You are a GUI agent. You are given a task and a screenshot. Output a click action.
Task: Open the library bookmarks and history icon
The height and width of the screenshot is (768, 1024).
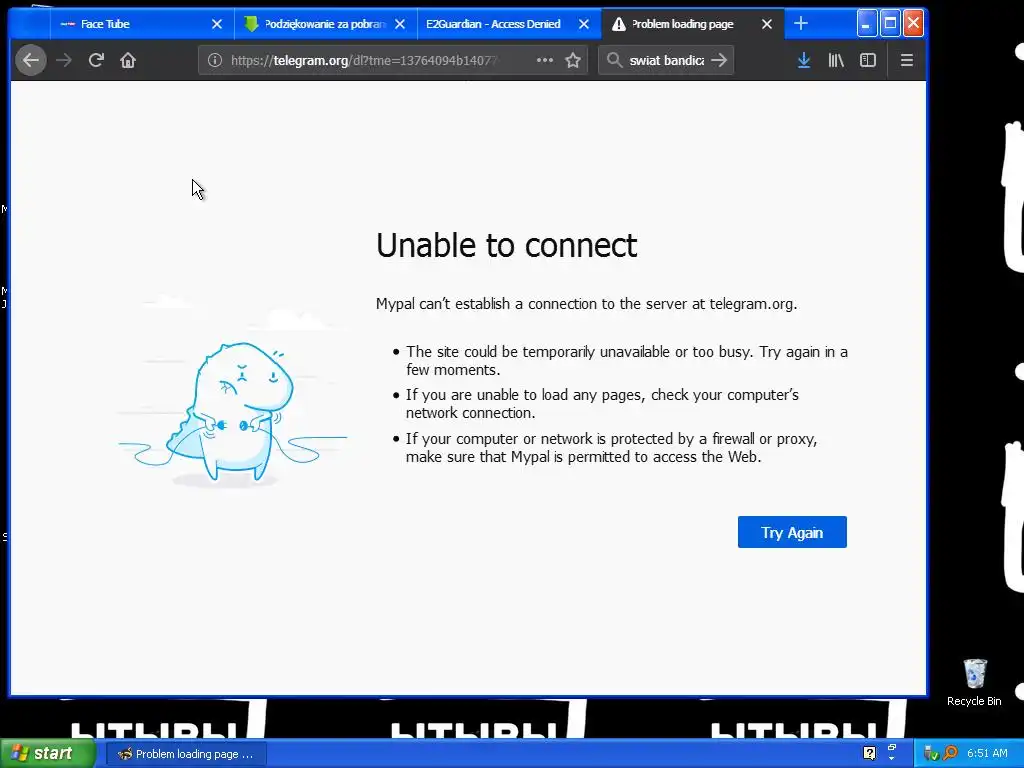pos(836,60)
